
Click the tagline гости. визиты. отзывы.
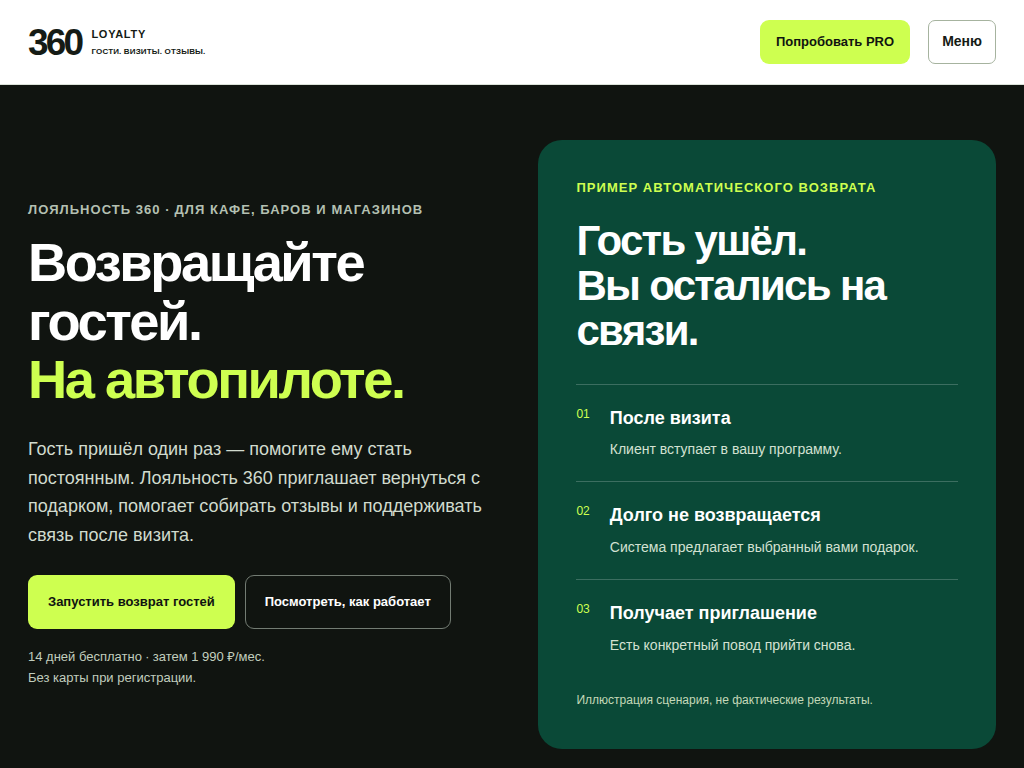(148, 51)
